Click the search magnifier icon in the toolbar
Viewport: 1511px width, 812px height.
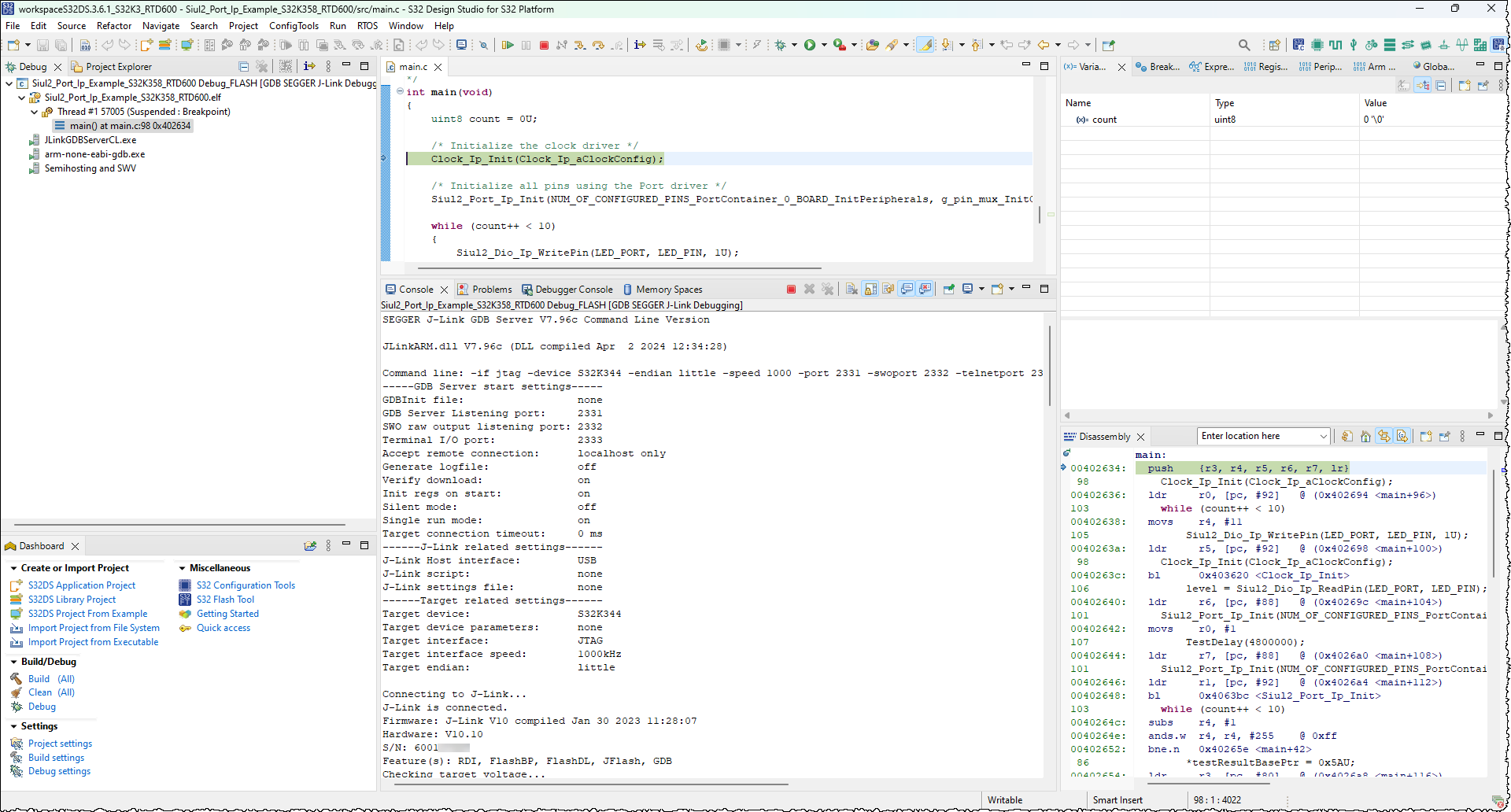(x=1244, y=45)
